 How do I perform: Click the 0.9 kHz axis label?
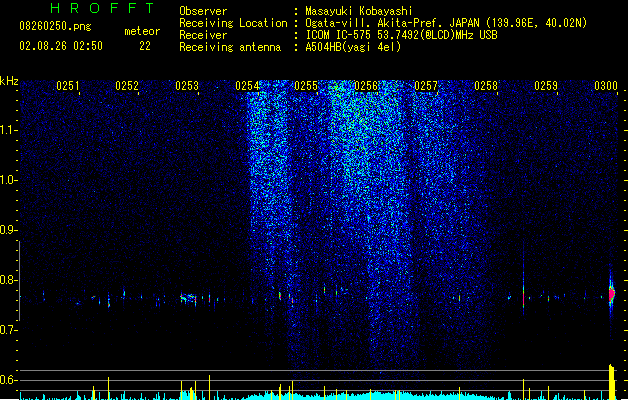8,230
